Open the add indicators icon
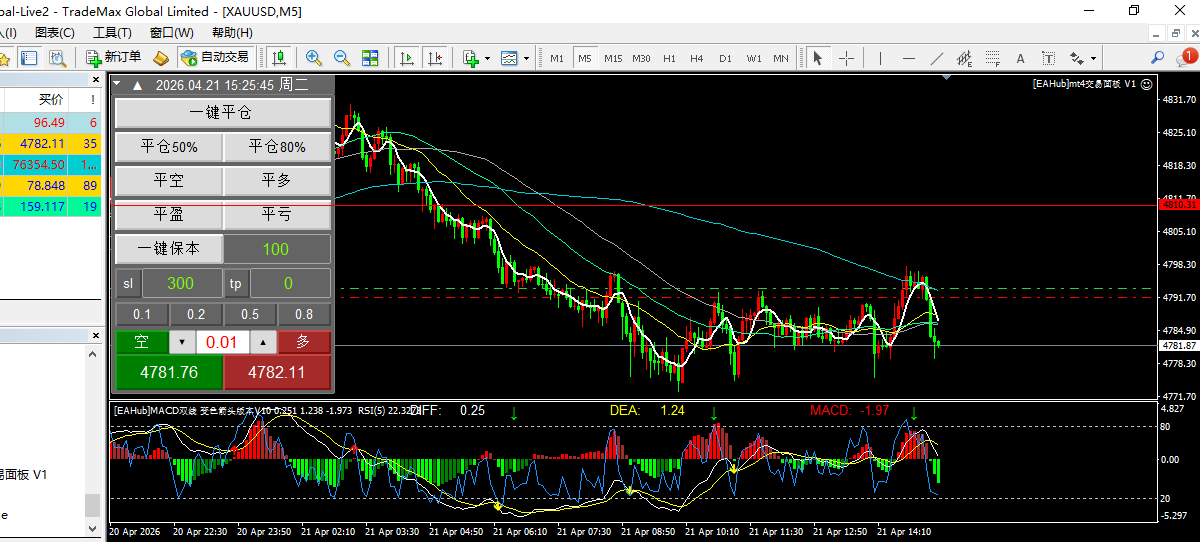This screenshot has width=1200, height=542. coord(471,58)
